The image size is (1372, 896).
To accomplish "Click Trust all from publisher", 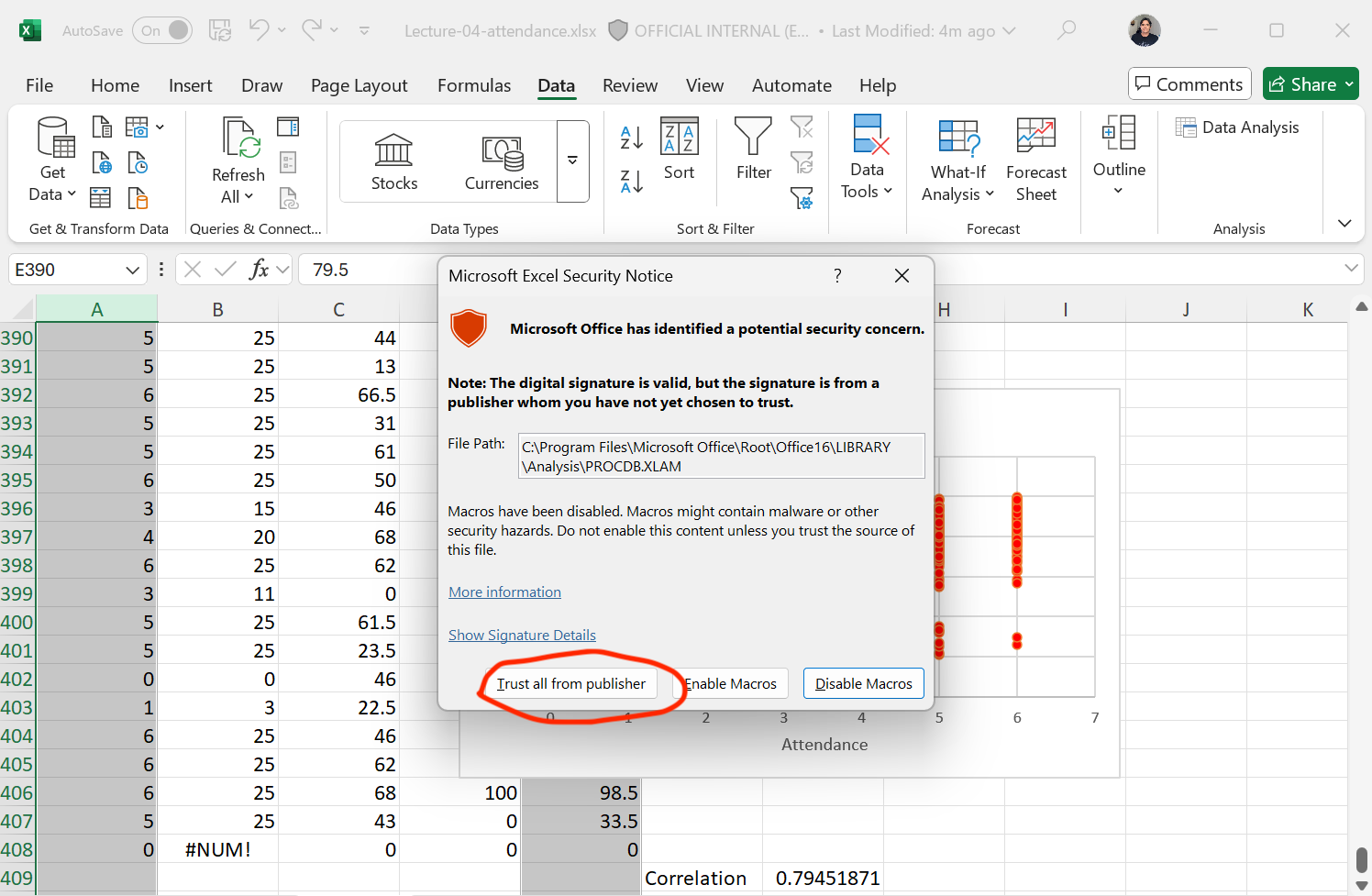I will click(x=570, y=684).
